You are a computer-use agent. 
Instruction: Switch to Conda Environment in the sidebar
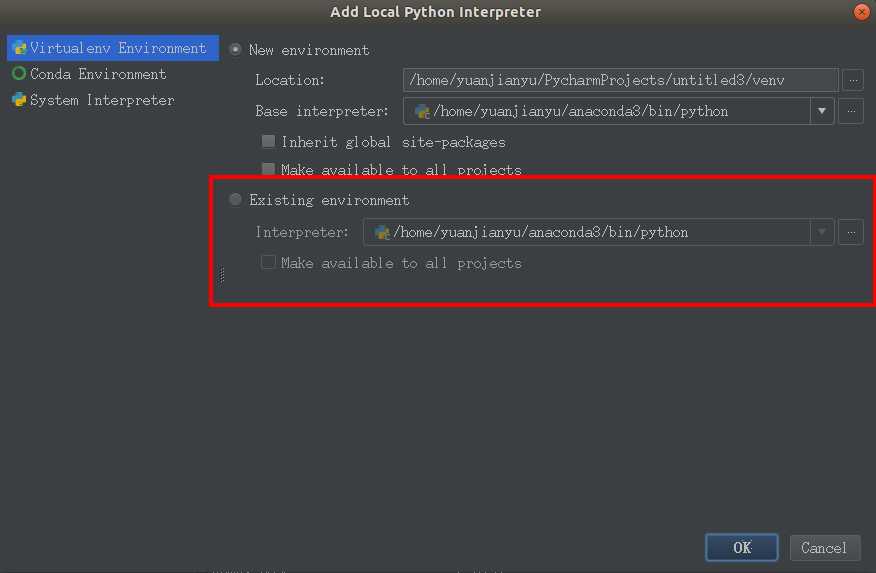coord(98,74)
